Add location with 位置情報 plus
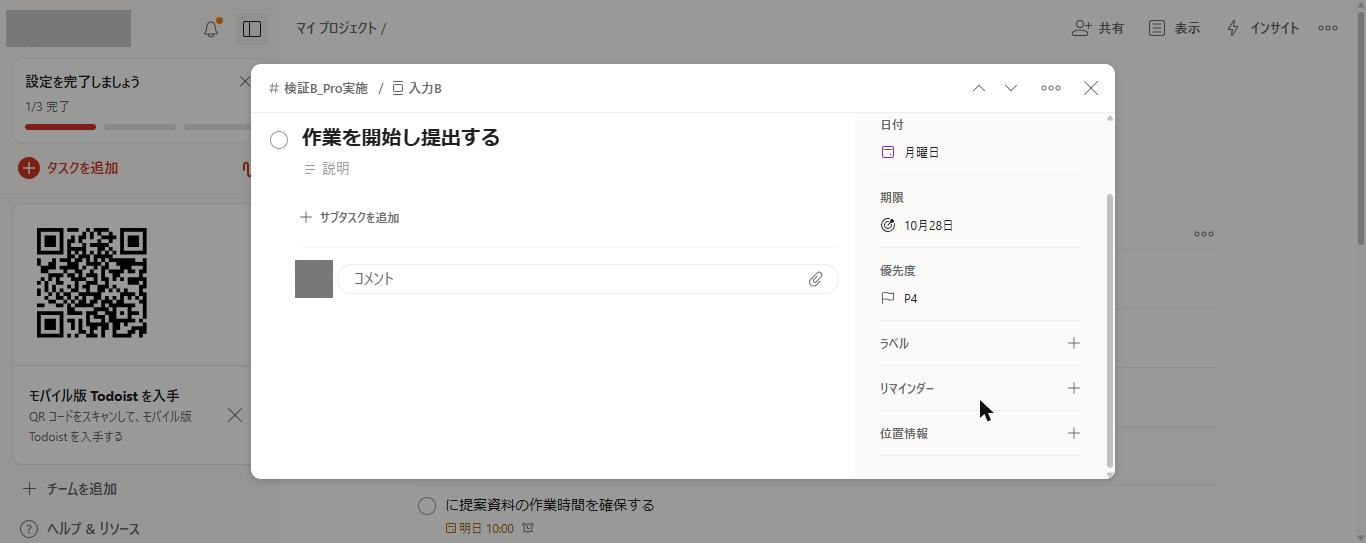 click(1073, 433)
